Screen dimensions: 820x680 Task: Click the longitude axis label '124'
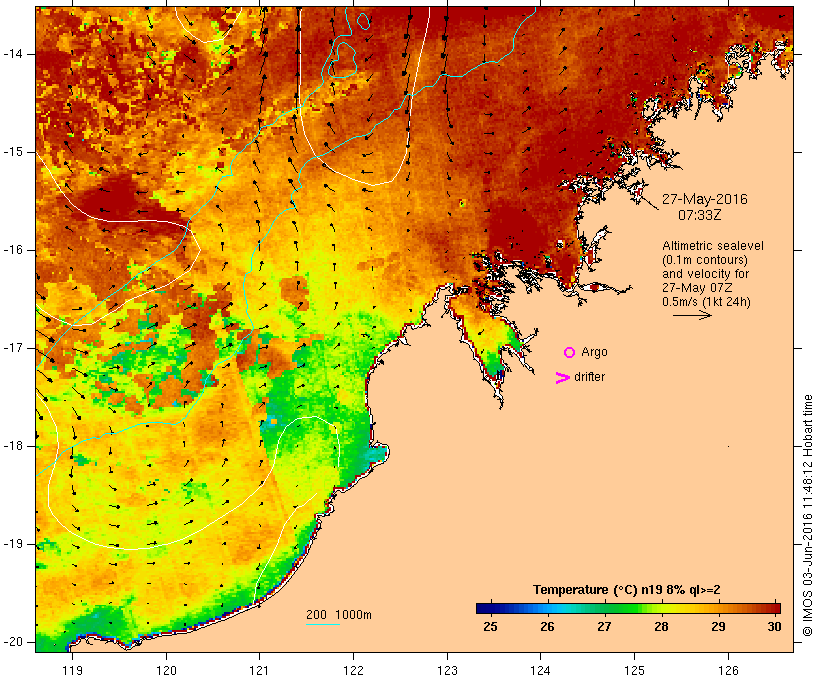[541, 671]
